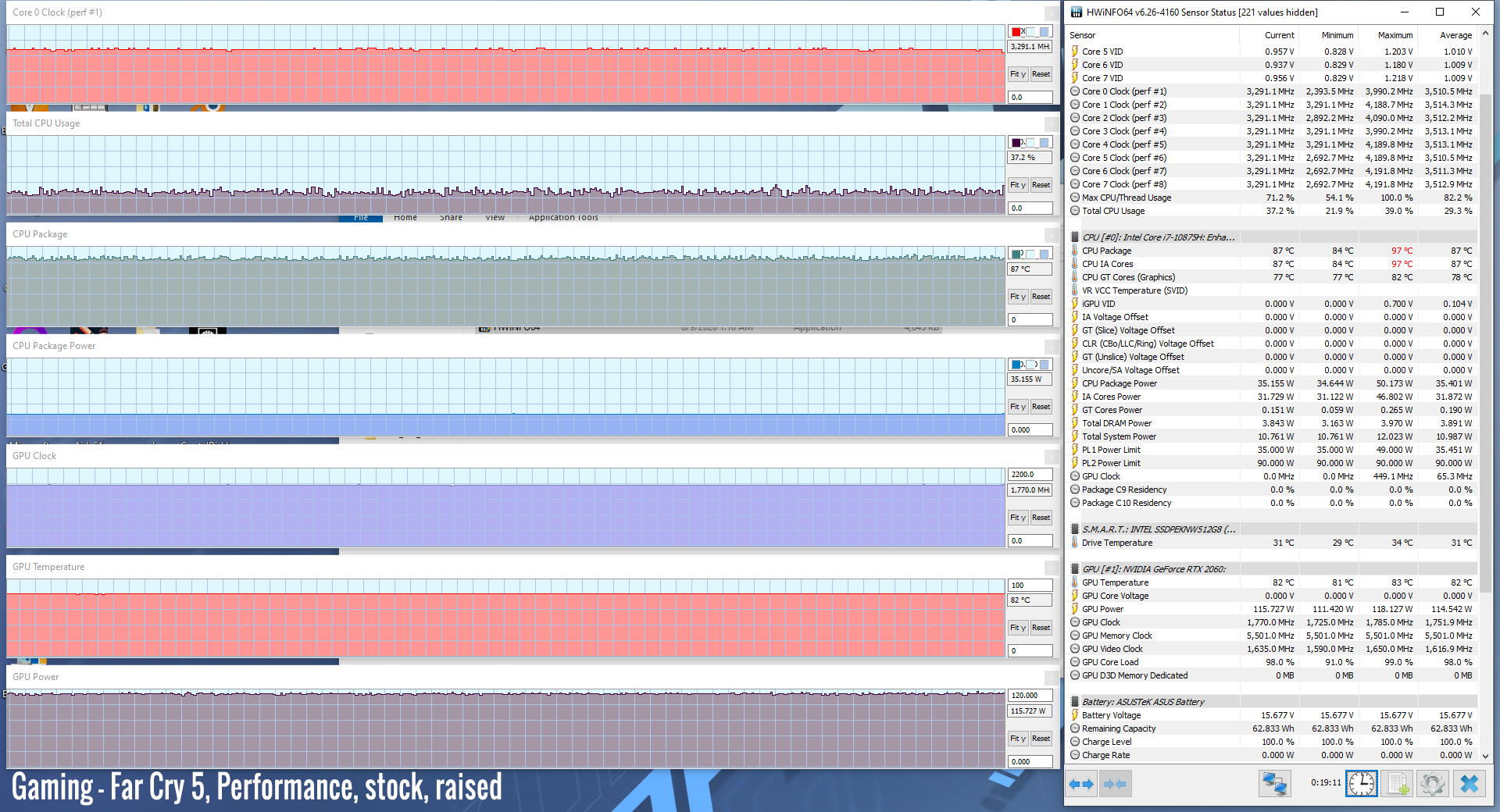Click Reset in CPU Package graph
This screenshot has width=1500, height=812.
pyautogui.click(x=1041, y=297)
